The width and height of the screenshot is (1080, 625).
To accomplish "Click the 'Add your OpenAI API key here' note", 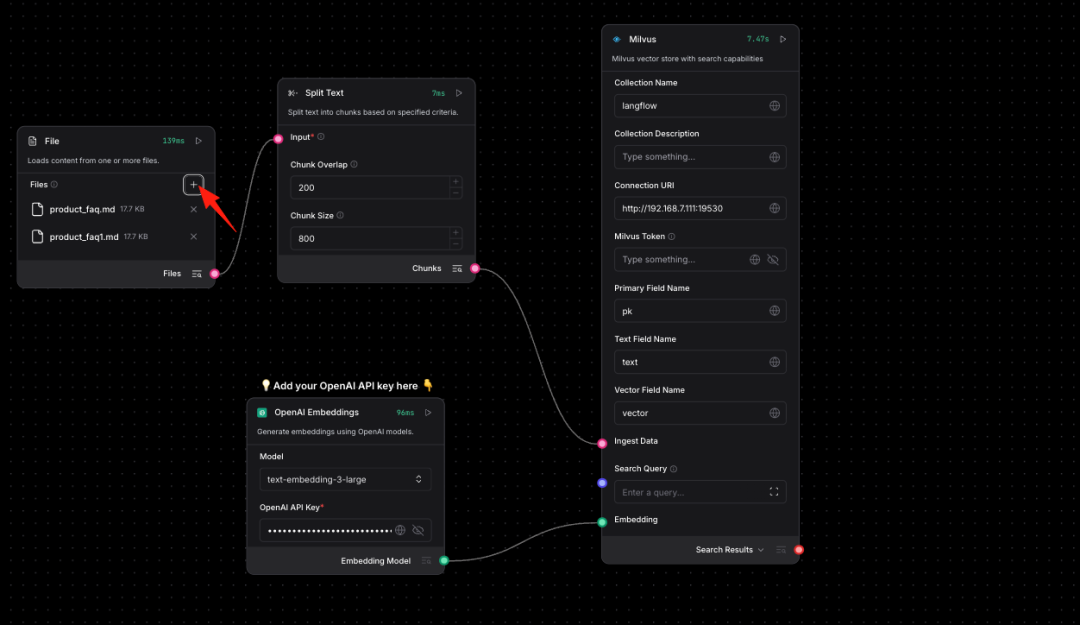I will (347, 386).
